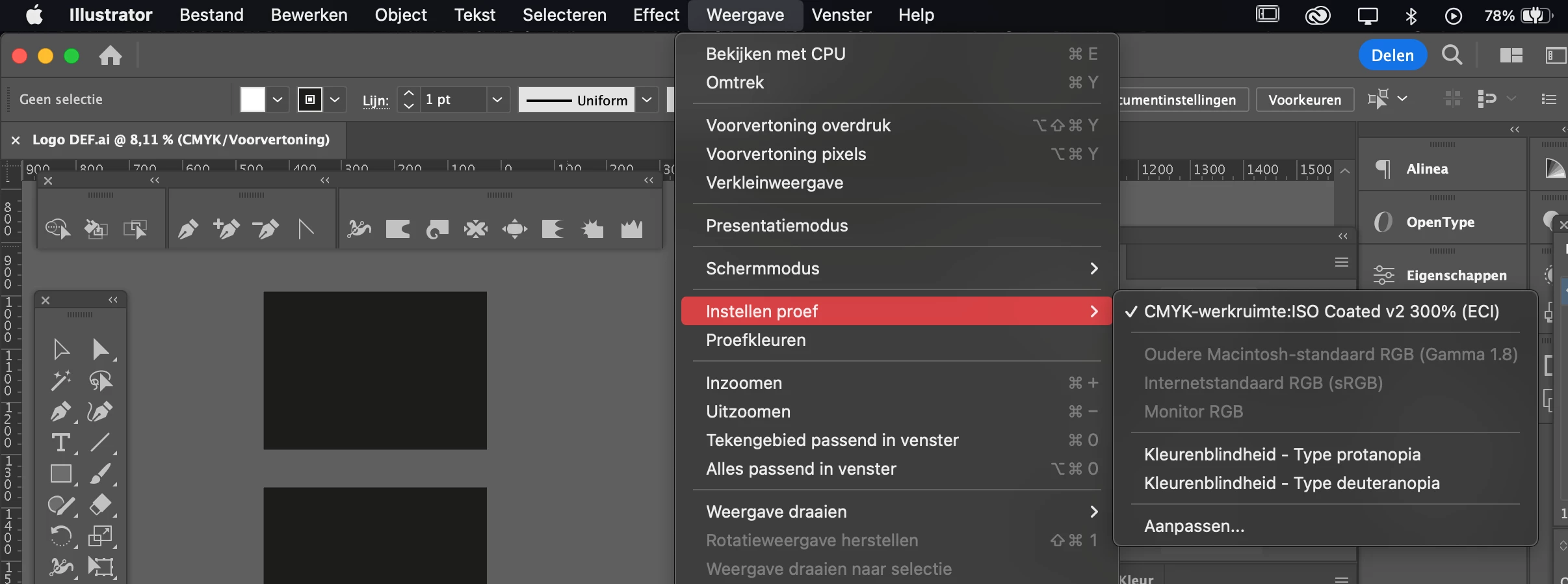The width and height of the screenshot is (1568, 584).
Task: Open the stroke color dropdown arrow
Action: pyautogui.click(x=335, y=100)
